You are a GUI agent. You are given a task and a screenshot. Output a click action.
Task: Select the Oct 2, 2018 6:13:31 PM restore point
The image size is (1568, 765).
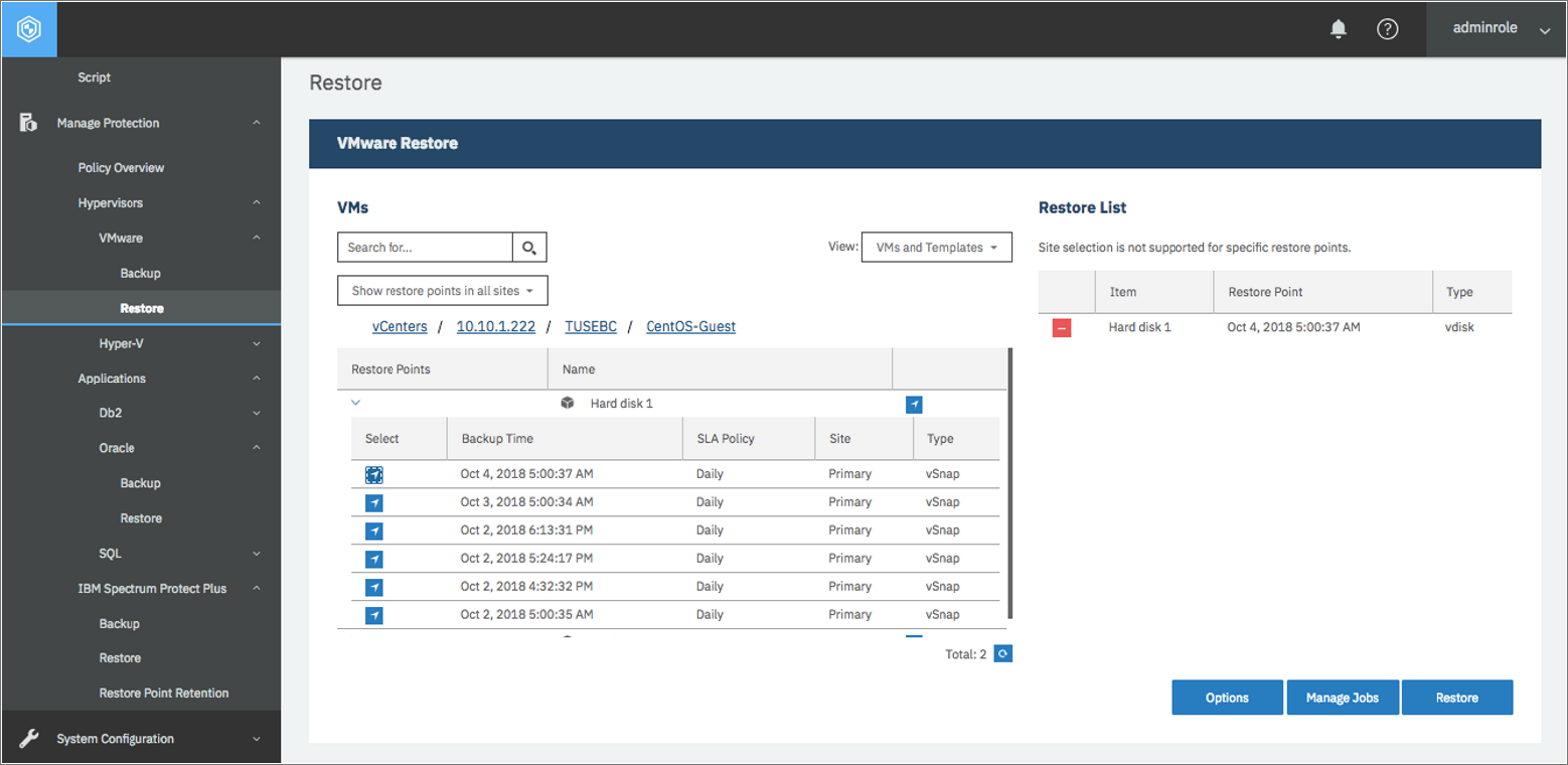[x=374, y=531]
